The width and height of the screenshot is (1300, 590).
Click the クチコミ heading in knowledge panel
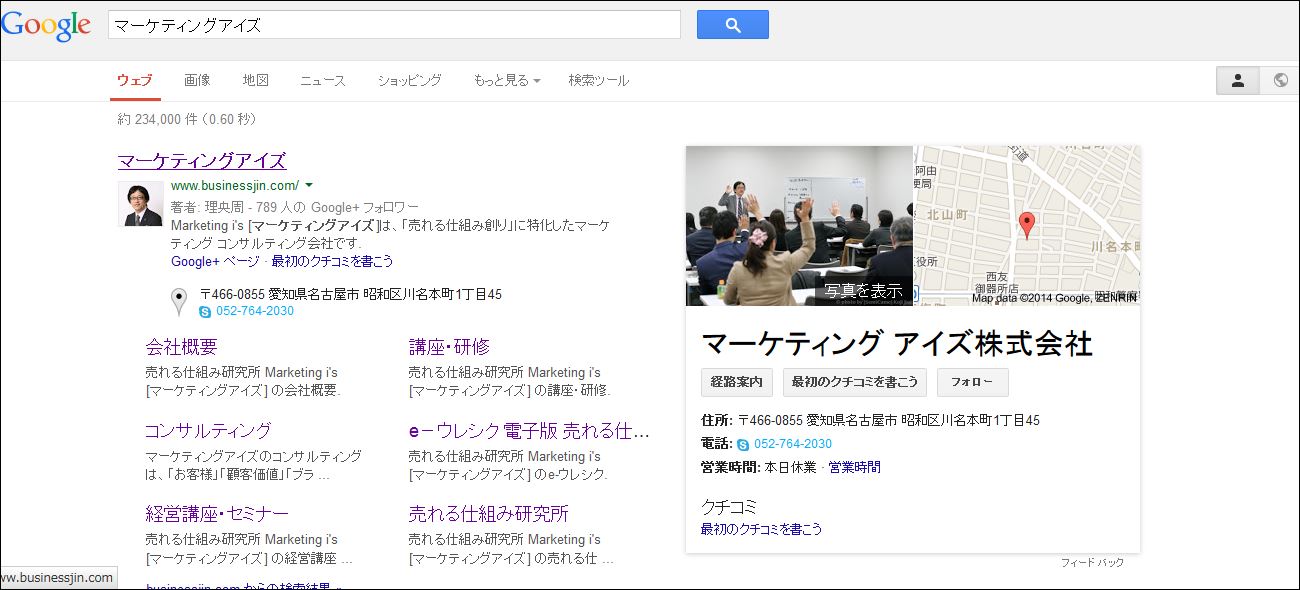coord(729,507)
